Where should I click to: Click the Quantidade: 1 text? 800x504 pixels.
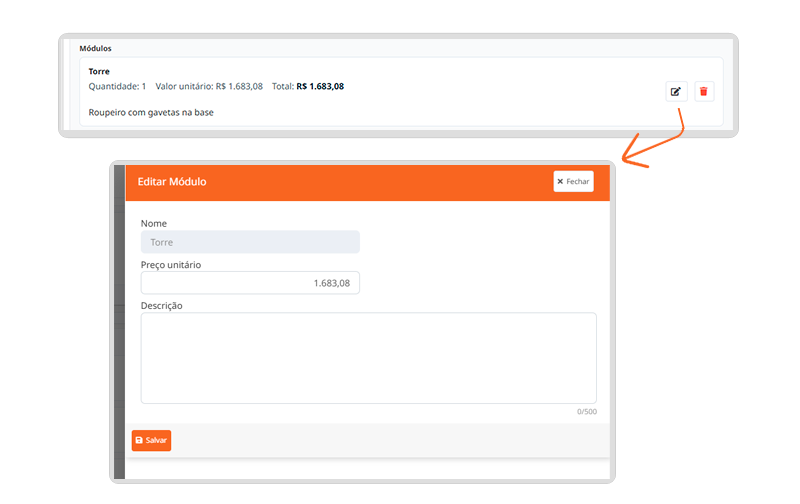[x=117, y=87]
